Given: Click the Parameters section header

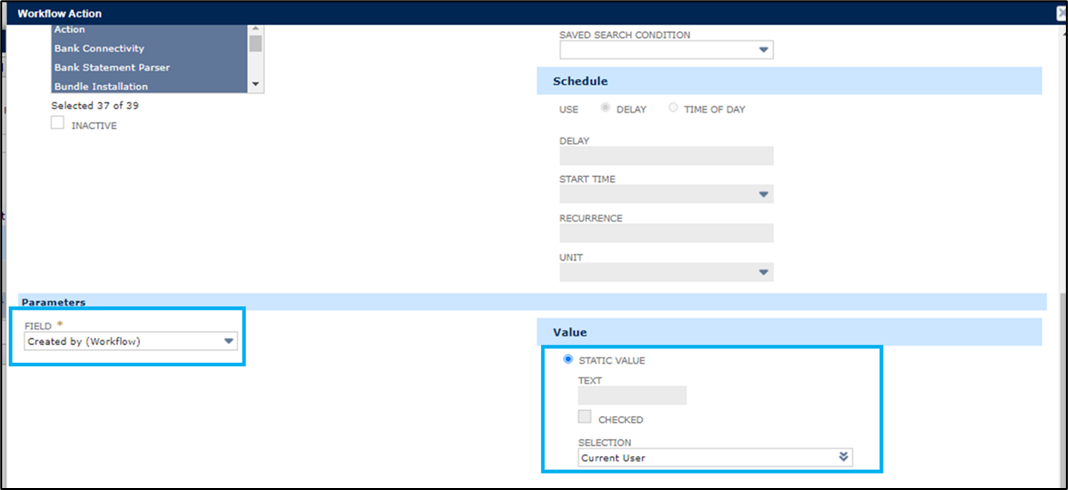Looking at the screenshot, I should (x=532, y=301).
